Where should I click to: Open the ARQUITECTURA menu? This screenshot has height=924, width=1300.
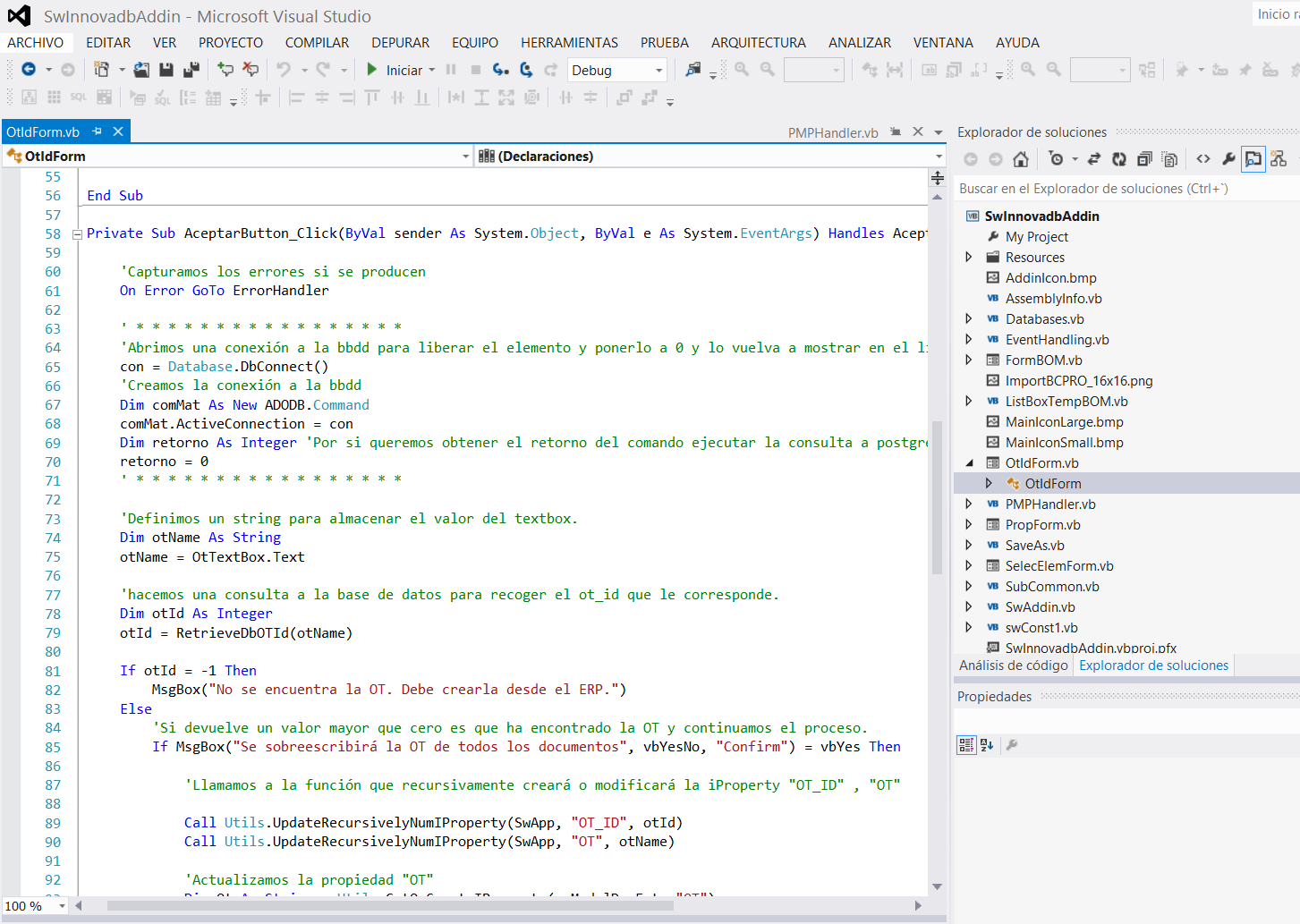click(759, 43)
